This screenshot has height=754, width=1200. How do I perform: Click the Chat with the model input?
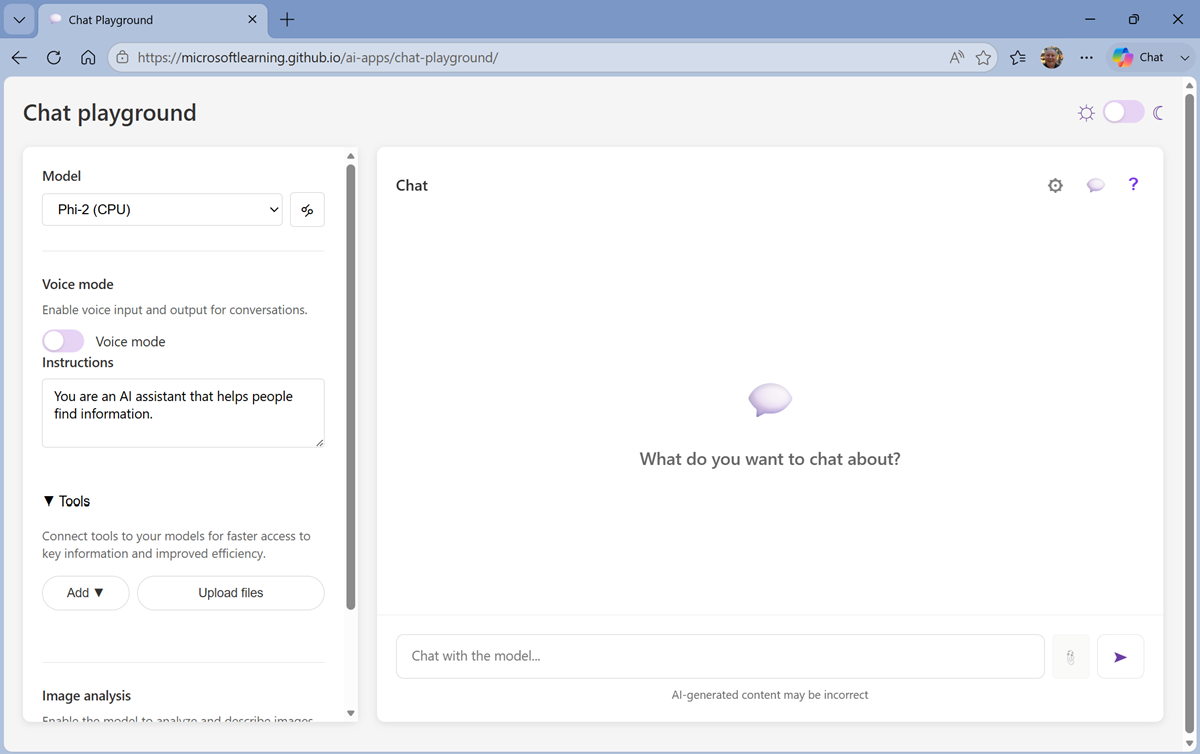720,656
